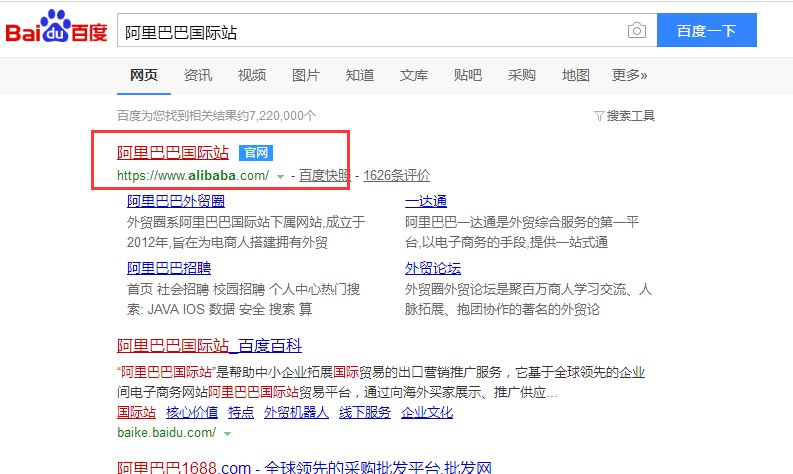
Task: Open the 阿里巴巴招聘 sublink
Action: [169, 268]
